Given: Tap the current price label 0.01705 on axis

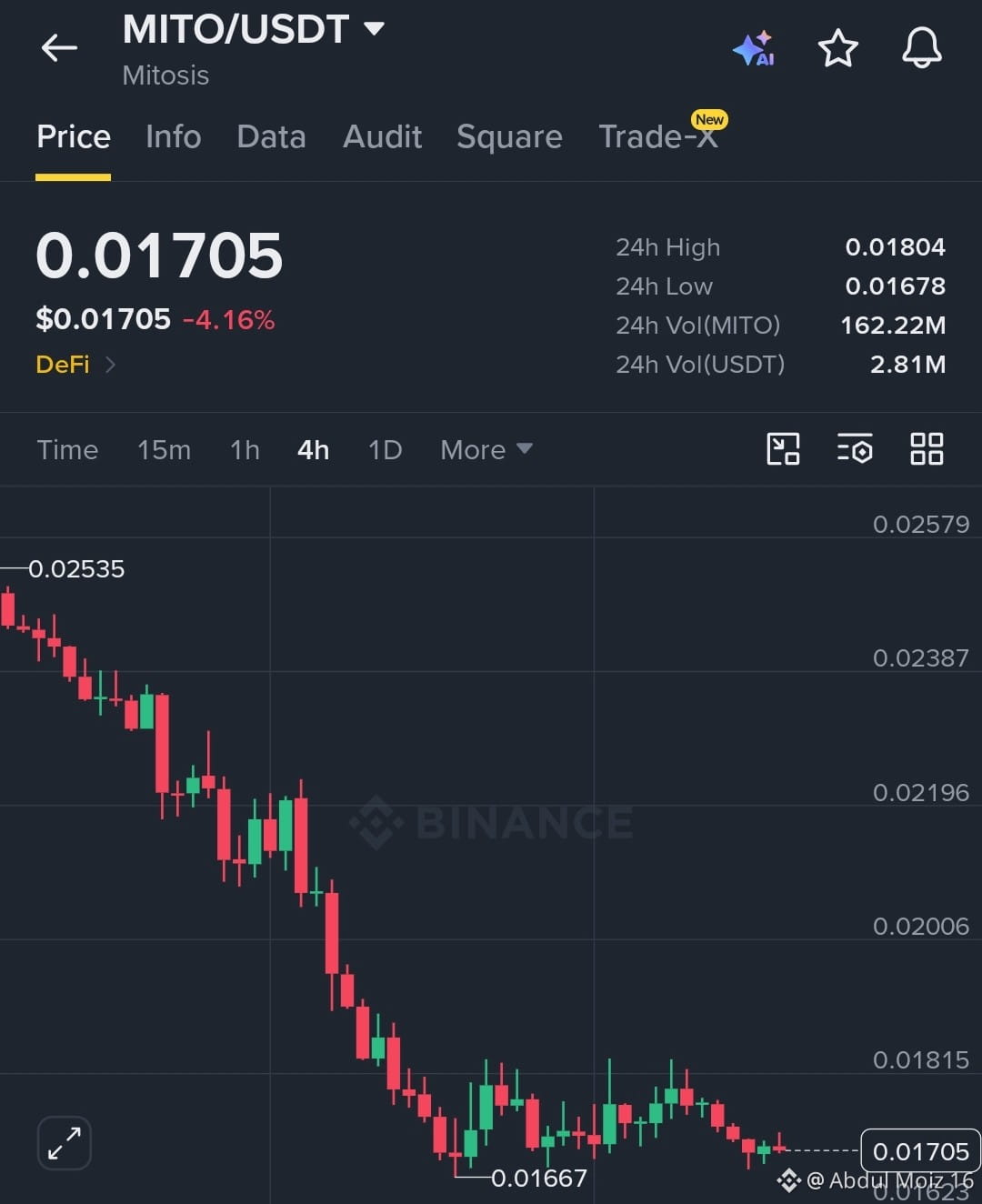Looking at the screenshot, I should click(x=920, y=1151).
